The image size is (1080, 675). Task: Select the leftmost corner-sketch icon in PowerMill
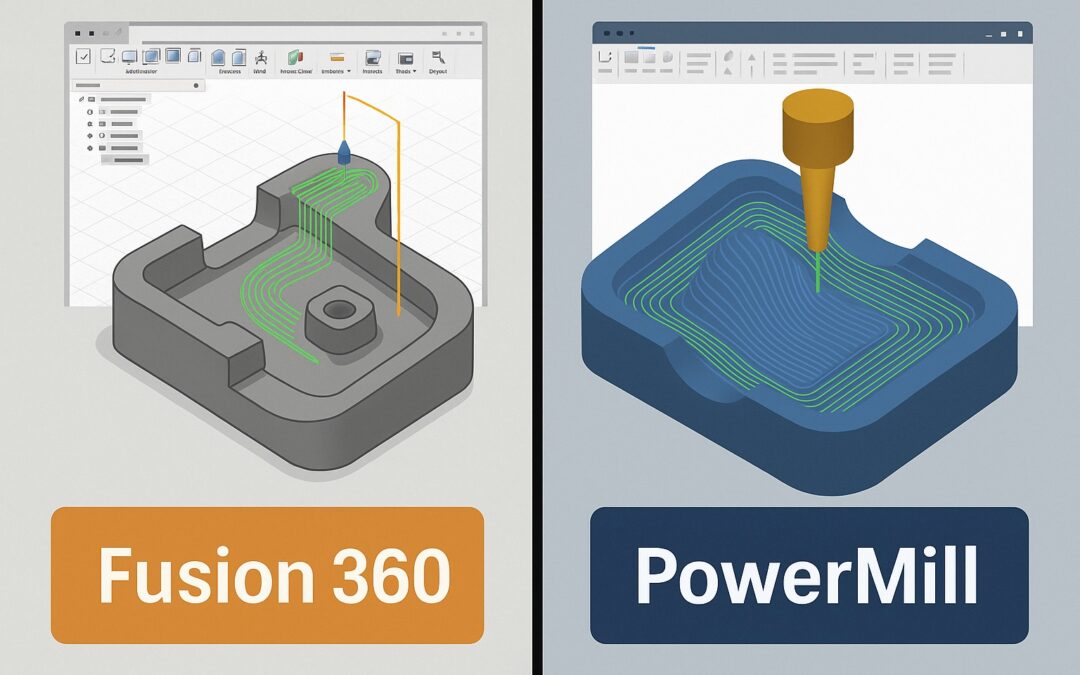pos(604,56)
